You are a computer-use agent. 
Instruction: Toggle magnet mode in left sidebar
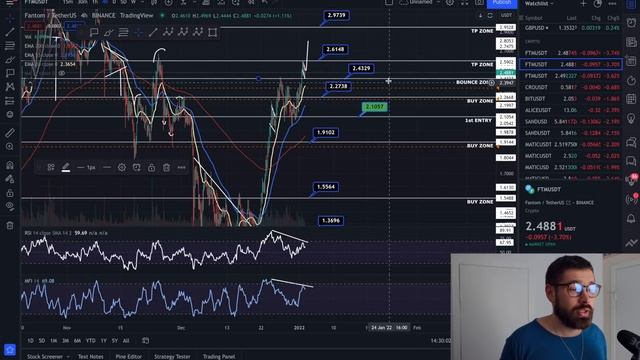pos(10,165)
